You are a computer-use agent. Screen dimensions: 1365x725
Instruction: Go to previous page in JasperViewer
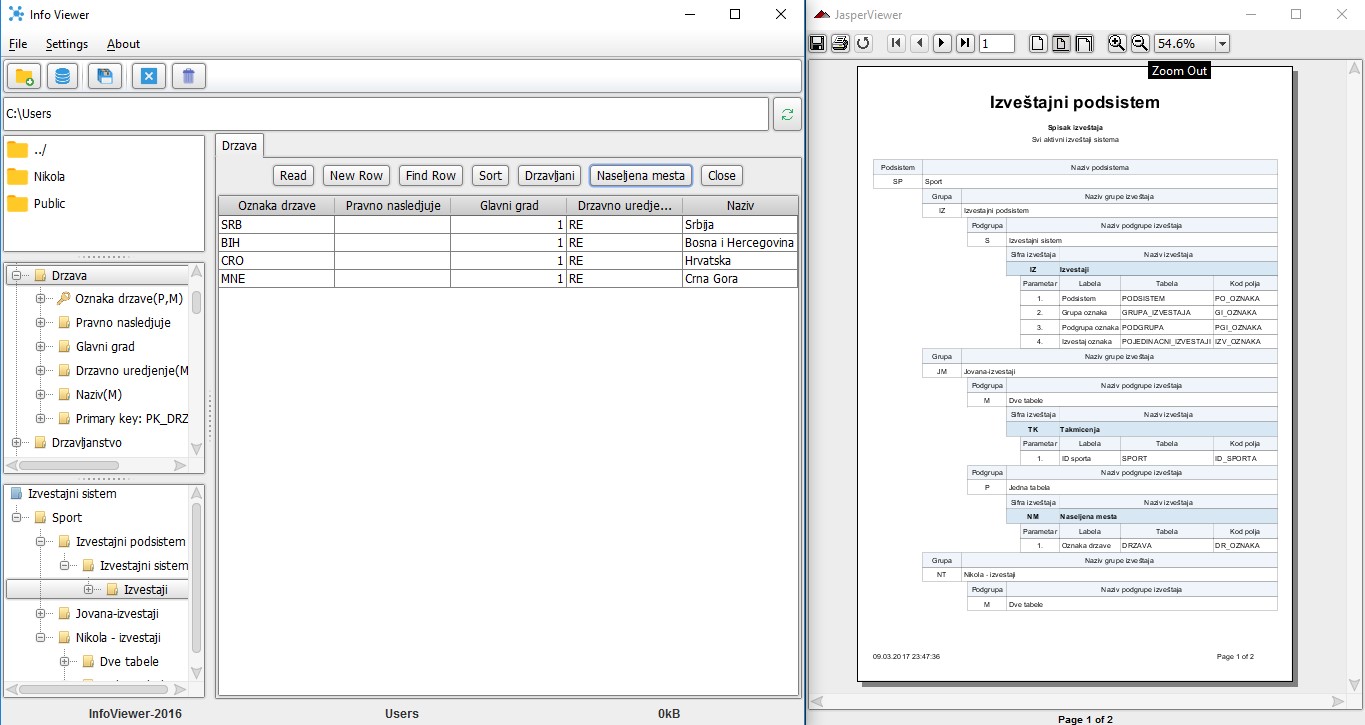point(919,43)
